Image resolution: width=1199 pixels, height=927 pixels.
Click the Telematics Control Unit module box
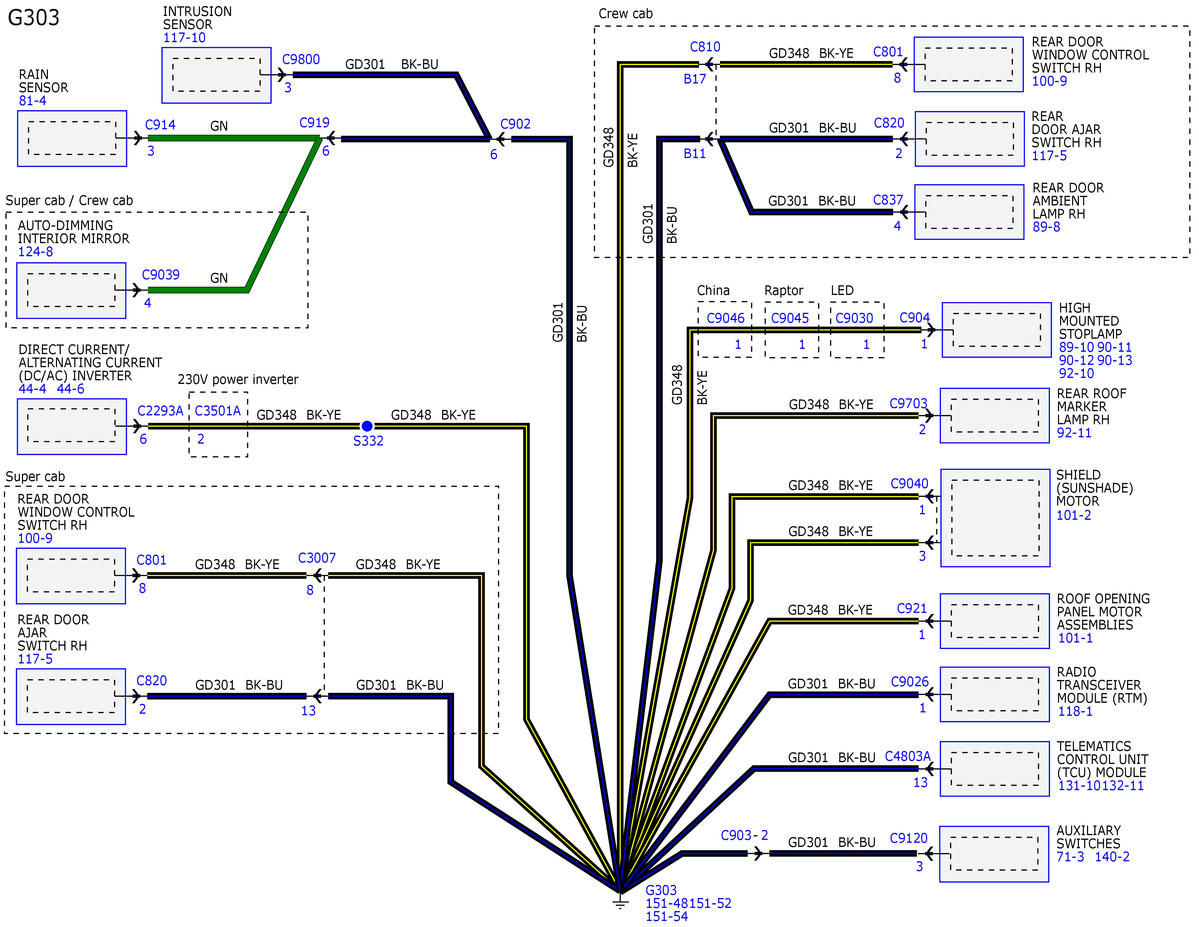994,768
